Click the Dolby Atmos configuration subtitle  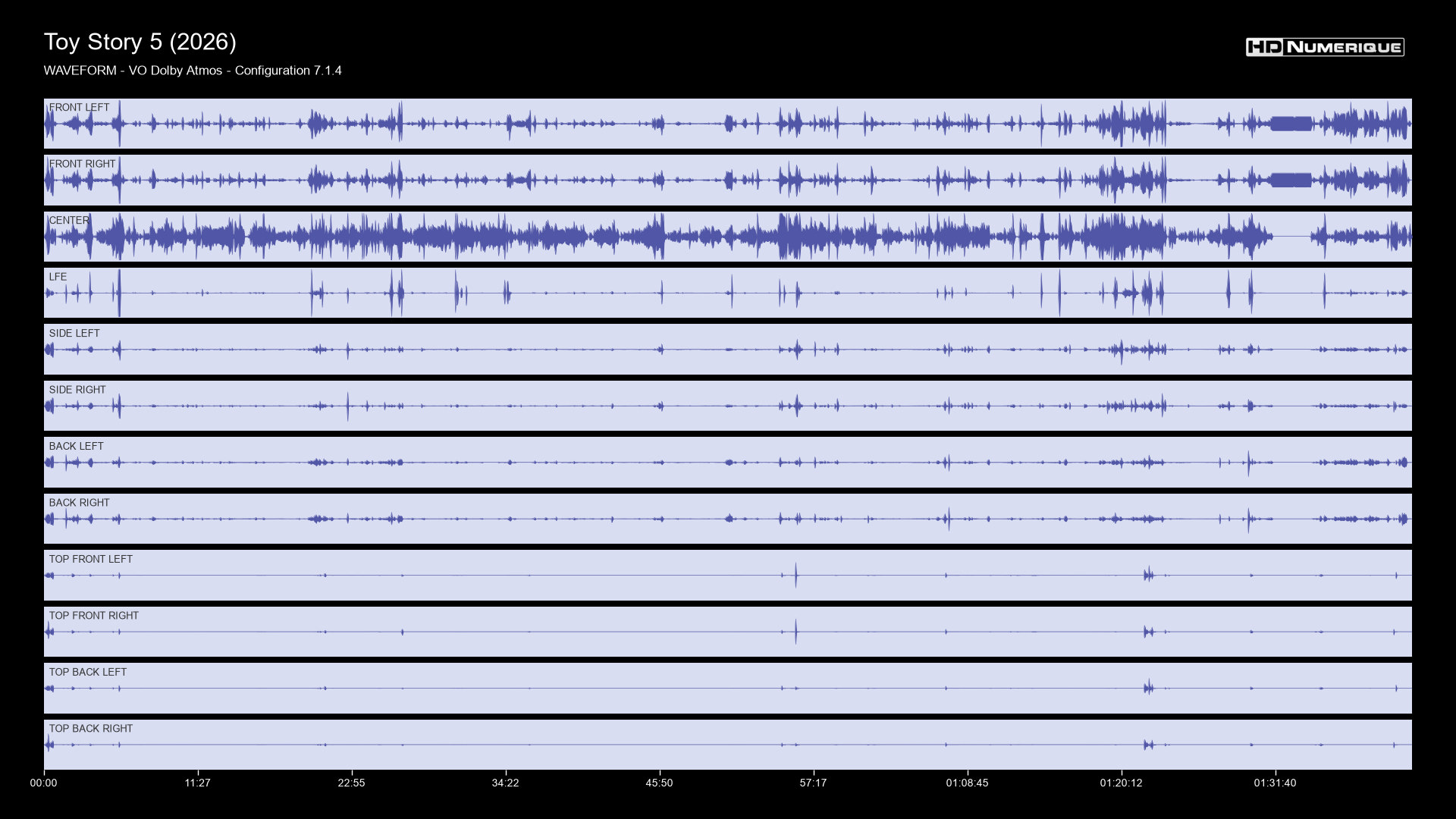click(x=193, y=71)
